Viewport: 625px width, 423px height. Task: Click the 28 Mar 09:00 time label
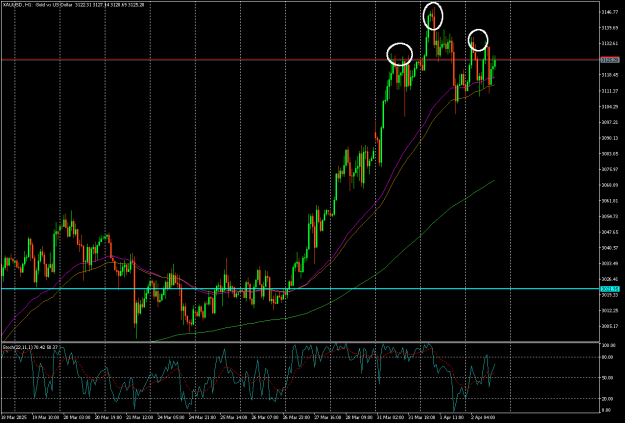[358, 417]
